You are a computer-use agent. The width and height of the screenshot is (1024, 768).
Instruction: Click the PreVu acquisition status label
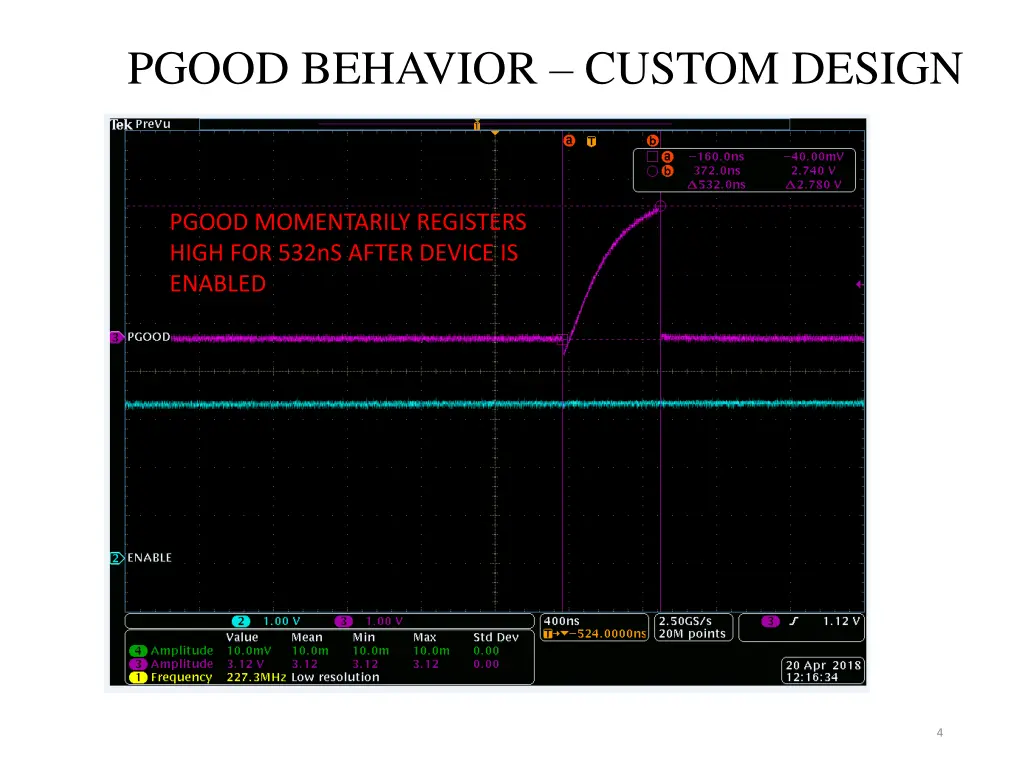pos(153,125)
